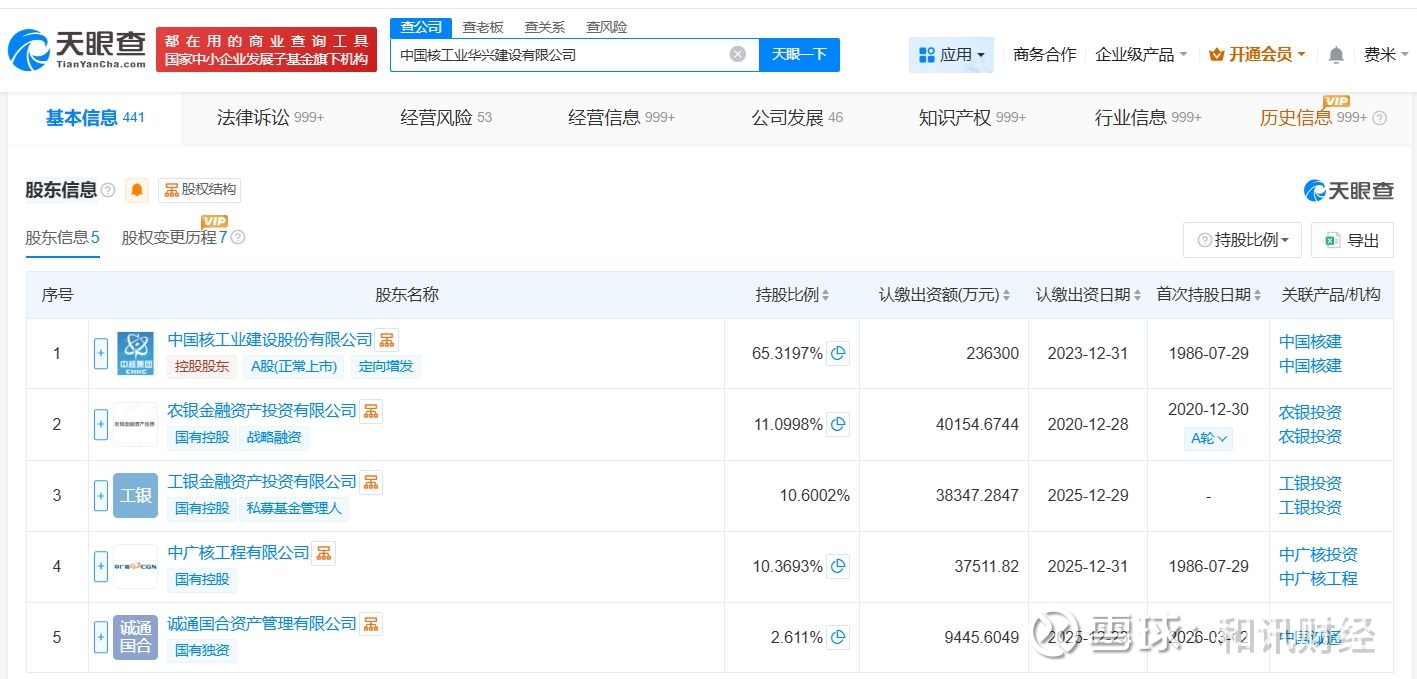Image resolution: width=1417 pixels, height=679 pixels.
Task: Click equity structure icon next to 中广核工程有限公司
Action: (x=323, y=553)
